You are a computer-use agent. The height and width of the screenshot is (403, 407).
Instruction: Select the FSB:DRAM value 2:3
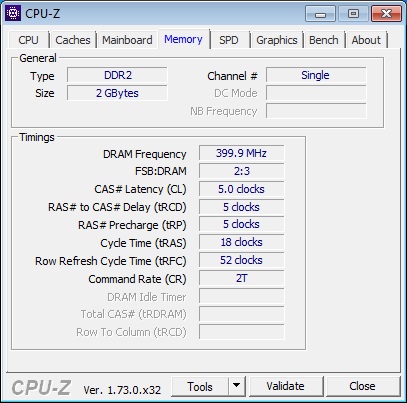tap(241, 171)
